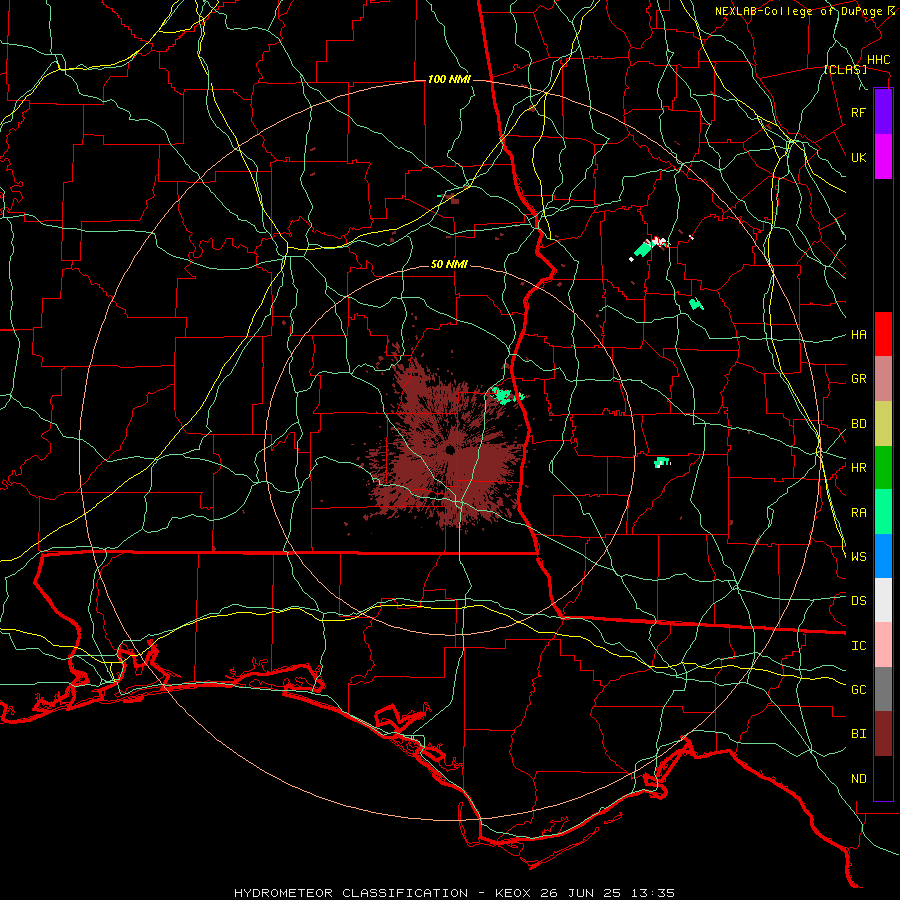The height and width of the screenshot is (900, 900).
Task: Click the white DS legend swatch
Action: point(883,600)
